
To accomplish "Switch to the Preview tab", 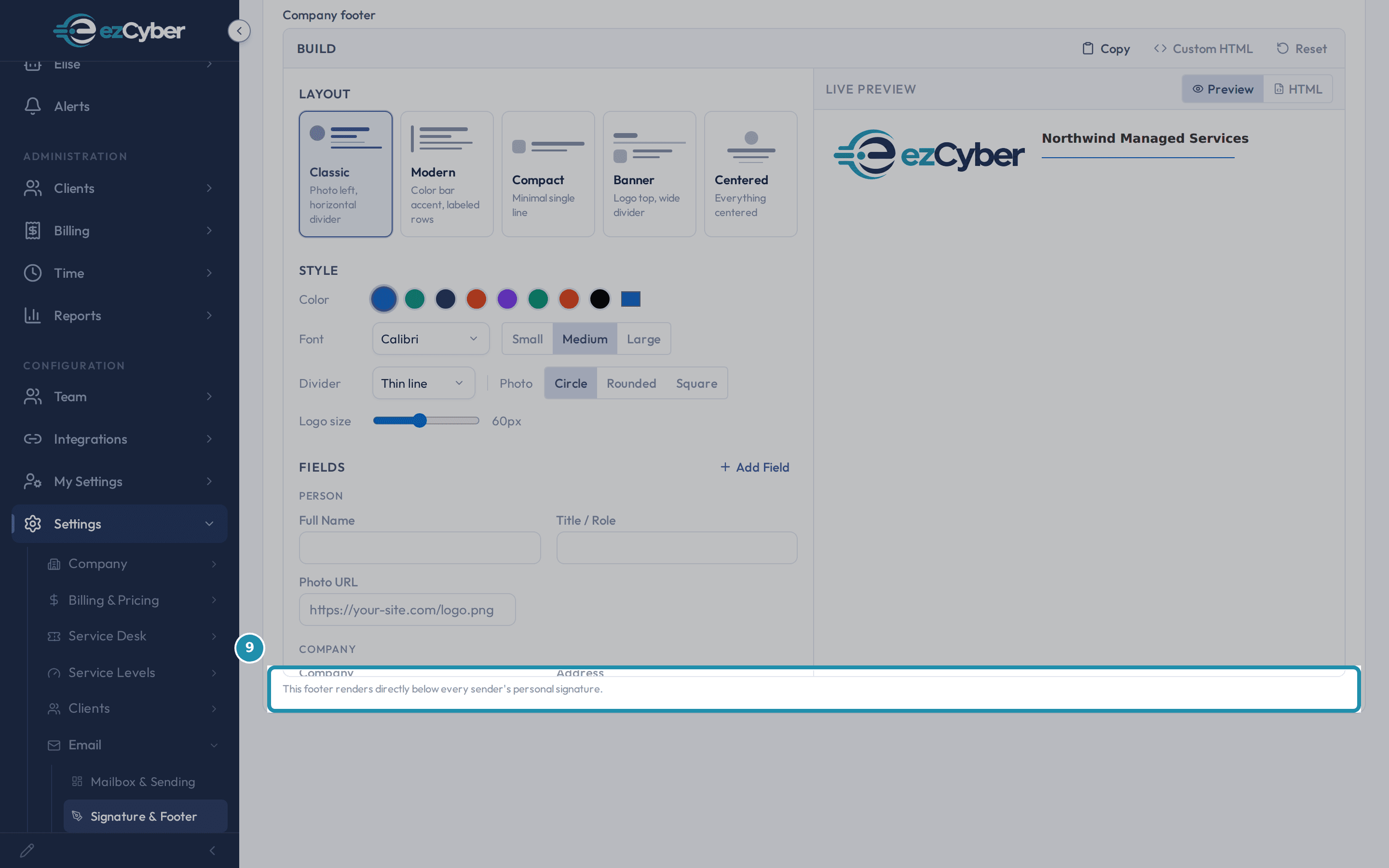I will (x=1223, y=89).
